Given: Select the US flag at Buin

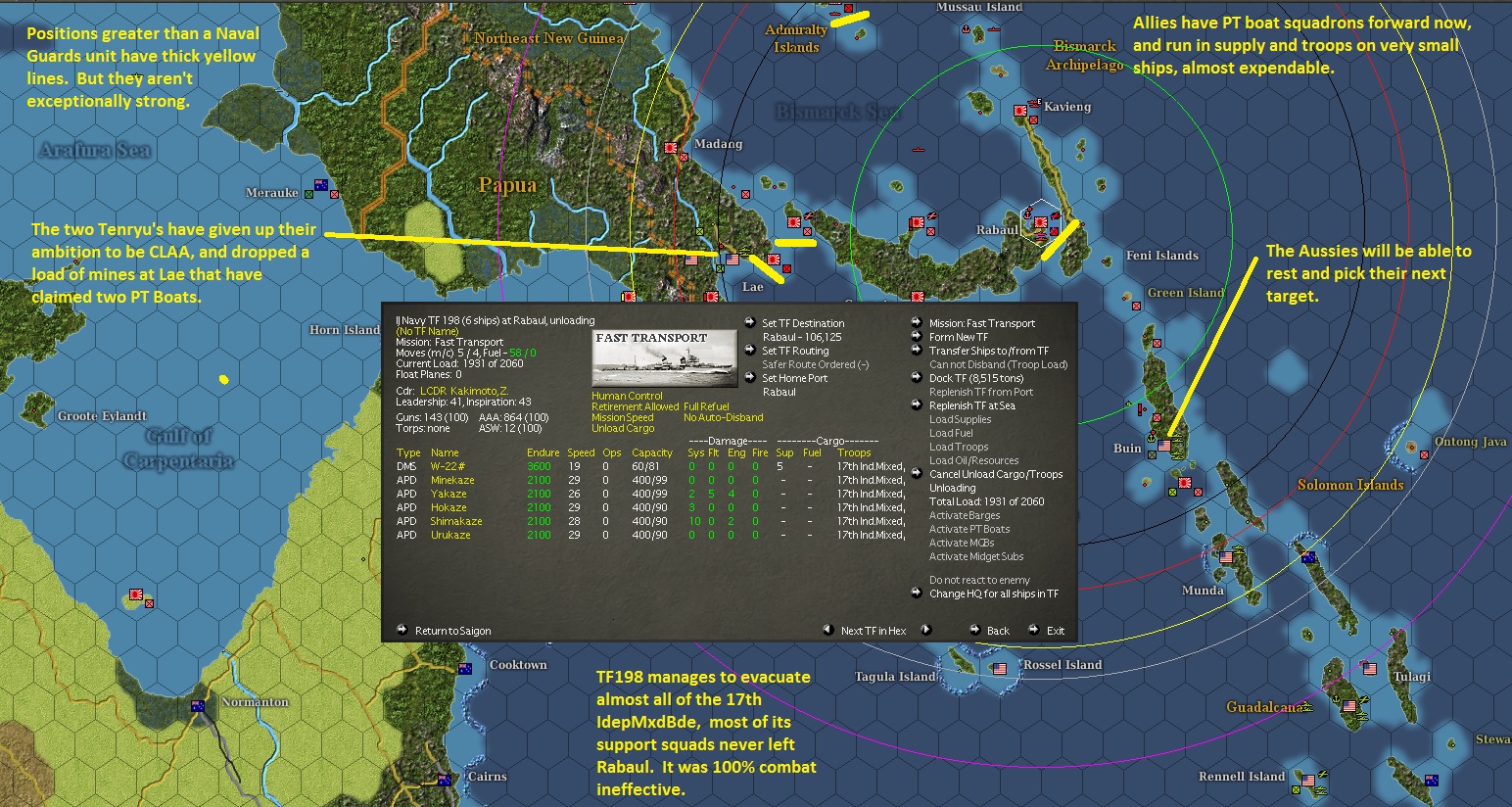Looking at the screenshot, I should pos(1164,446).
